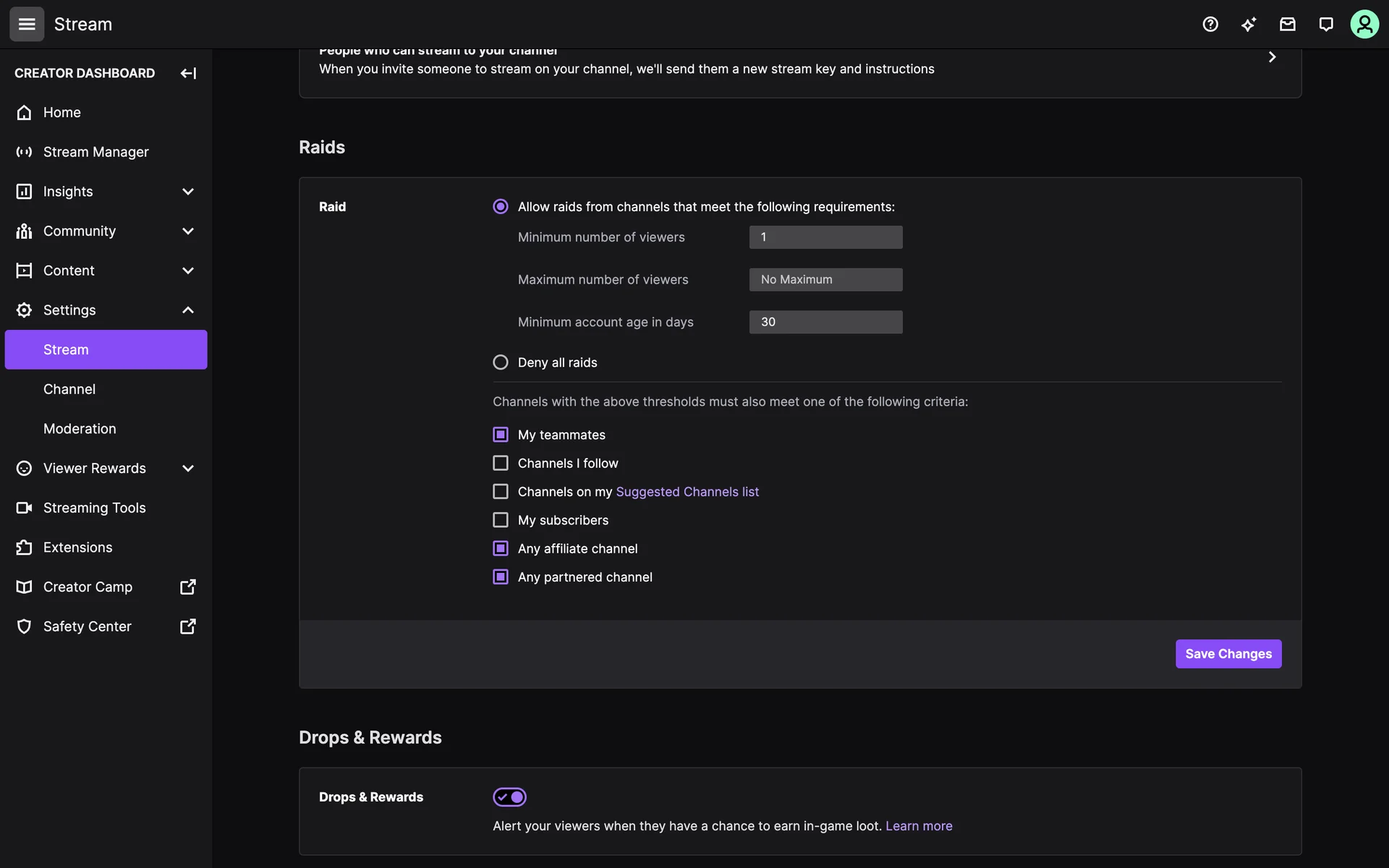This screenshot has height=868, width=1389.
Task: Check the Channels I follow checkbox
Action: pyautogui.click(x=501, y=463)
